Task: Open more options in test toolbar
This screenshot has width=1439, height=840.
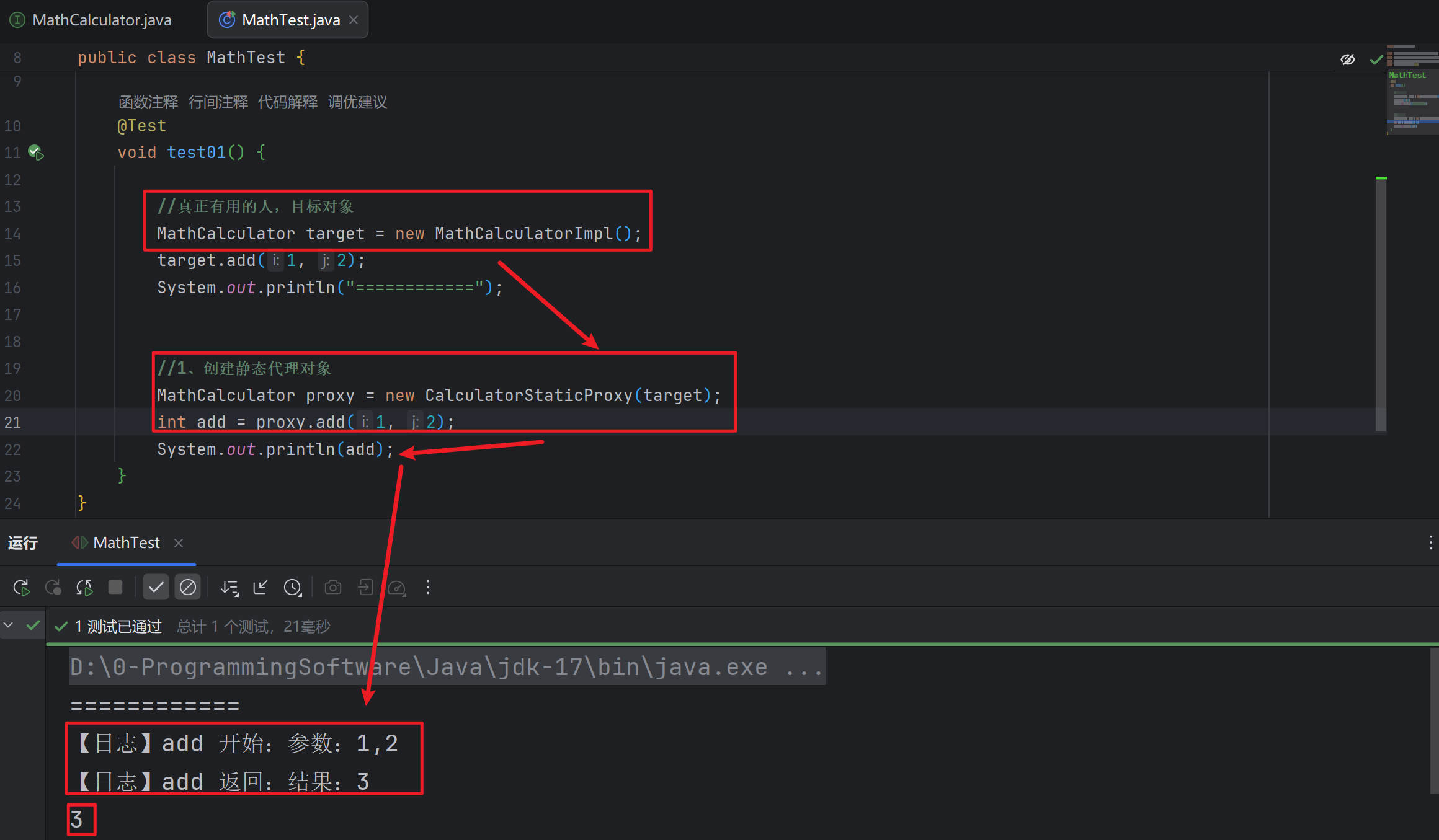Action: 428,587
